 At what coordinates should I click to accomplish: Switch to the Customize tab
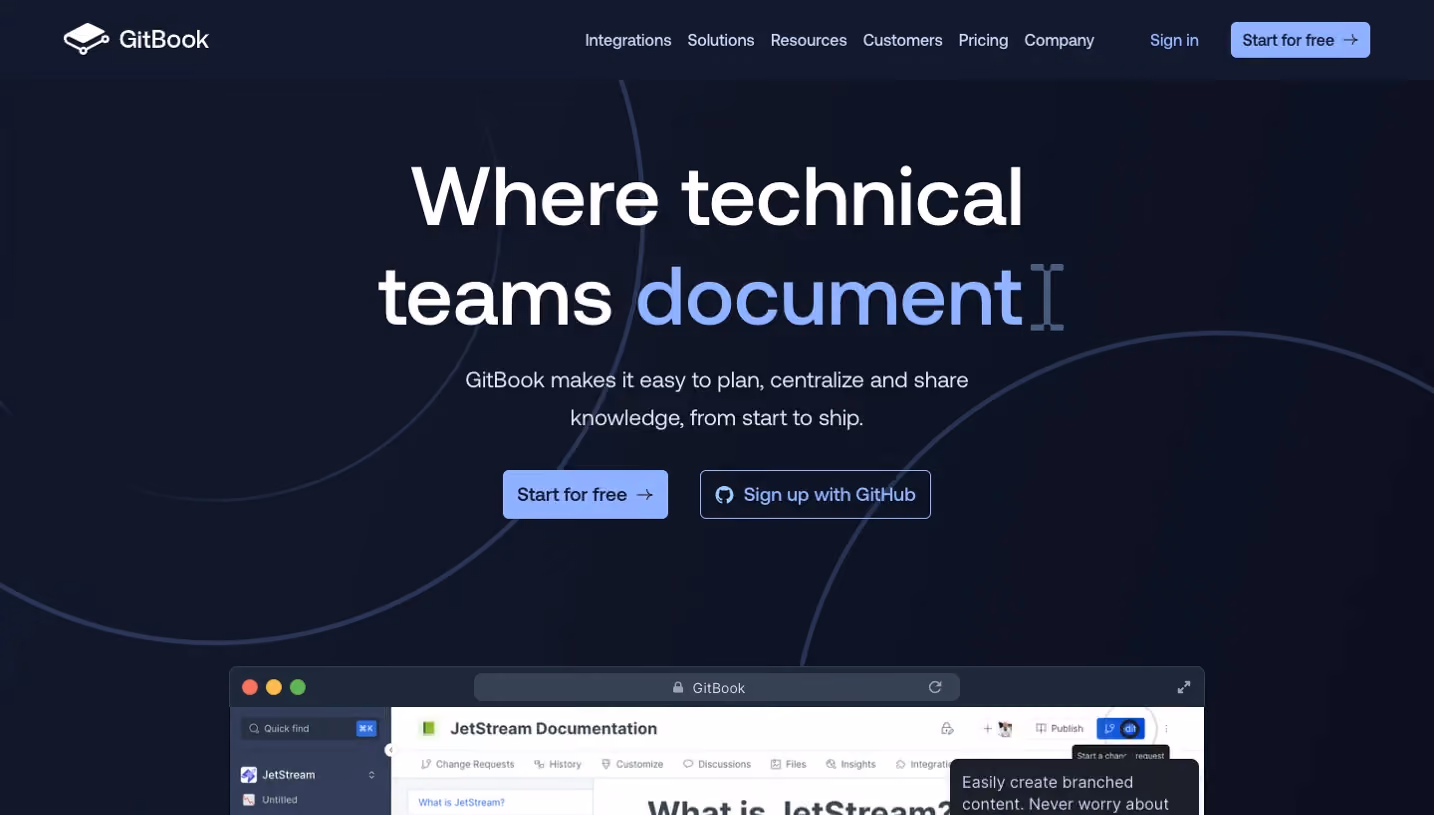click(632, 764)
